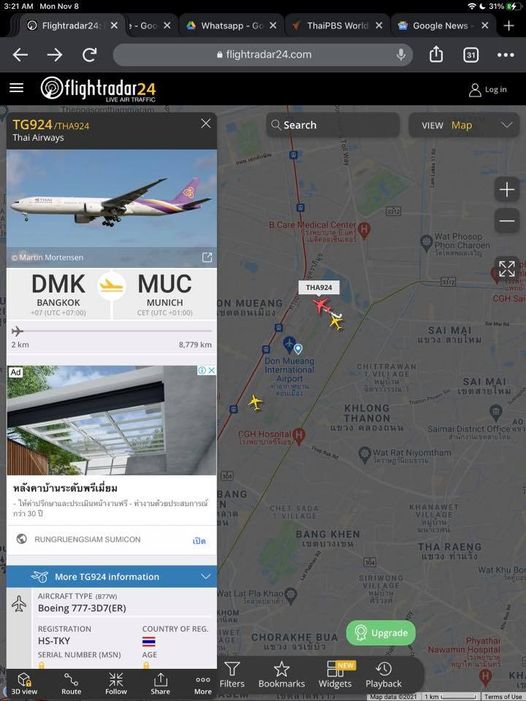Click Log in link
526x701 pixels.
coord(488,89)
